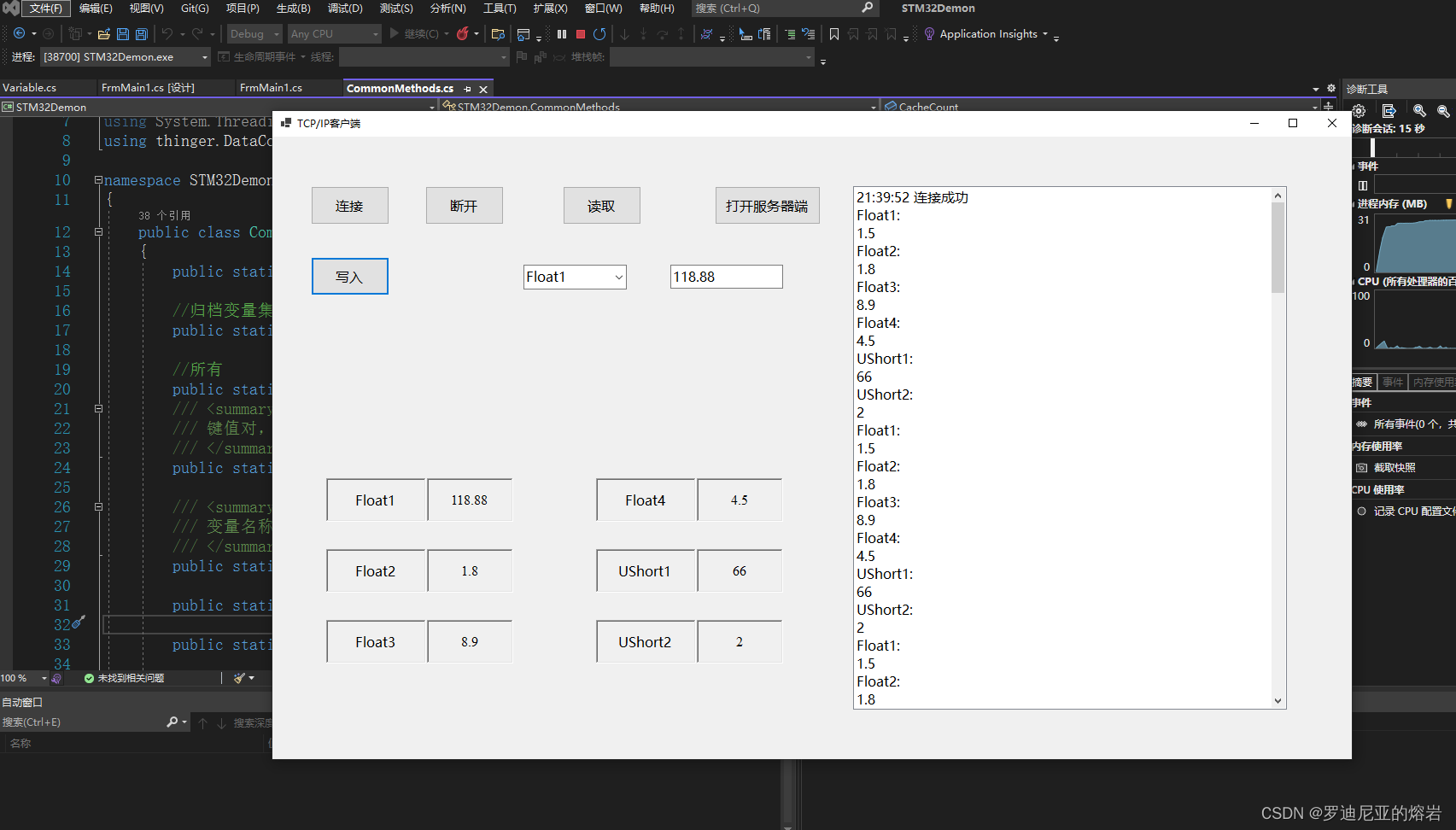Click the hot reload flame icon
The height and width of the screenshot is (830, 1456).
click(463, 34)
